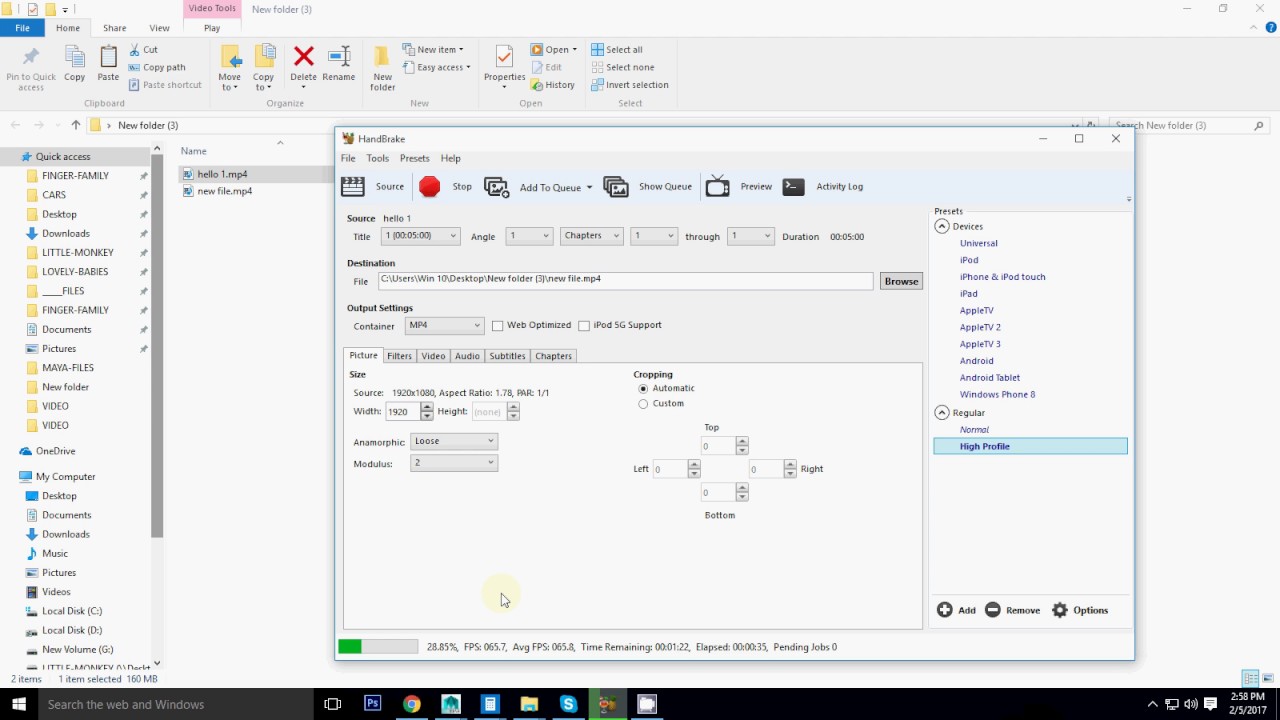Click the Width value field

403,412
